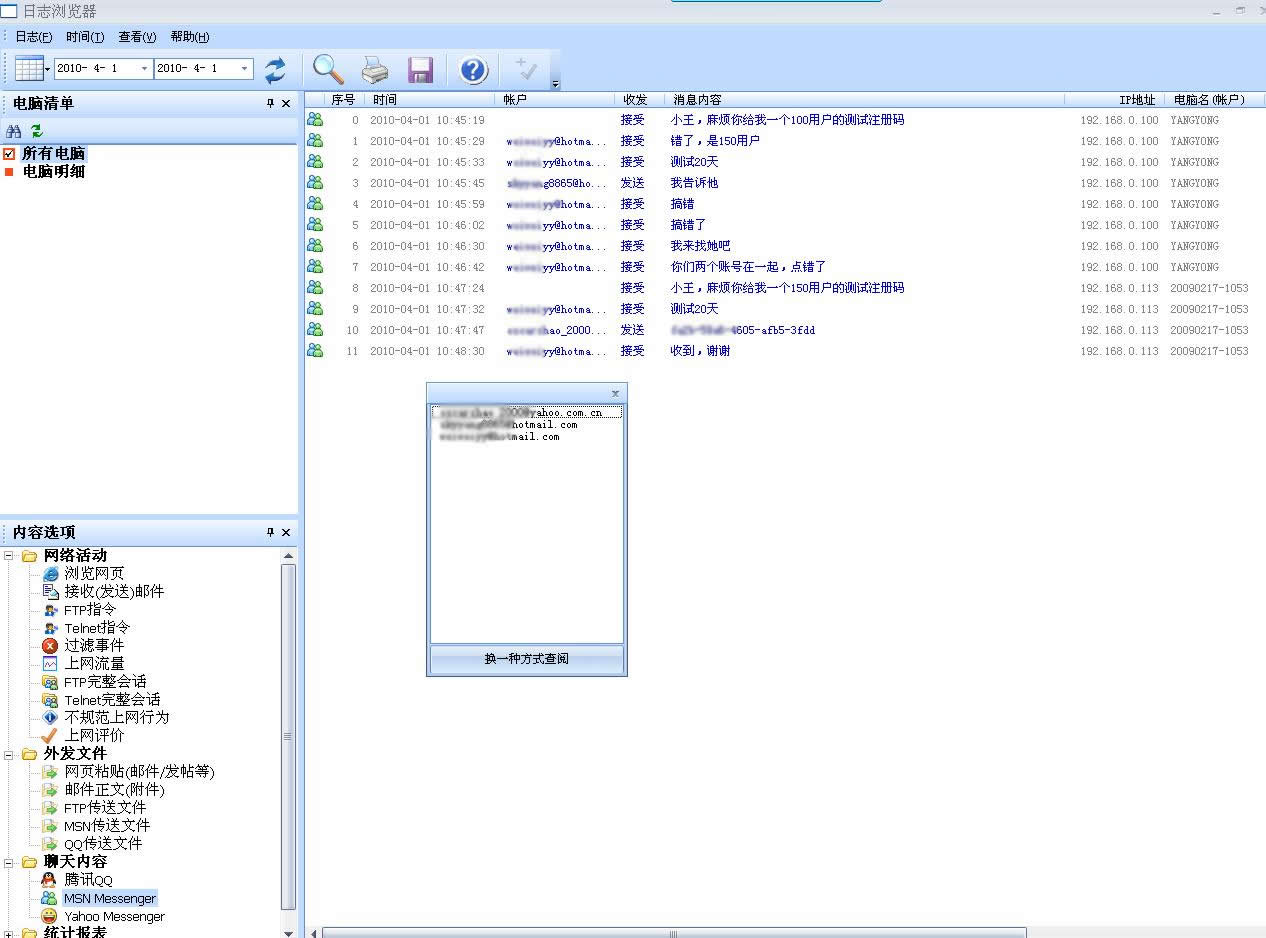Image resolution: width=1266 pixels, height=938 pixels.
Task: Close the 电脑清单 panel
Action: (286, 103)
